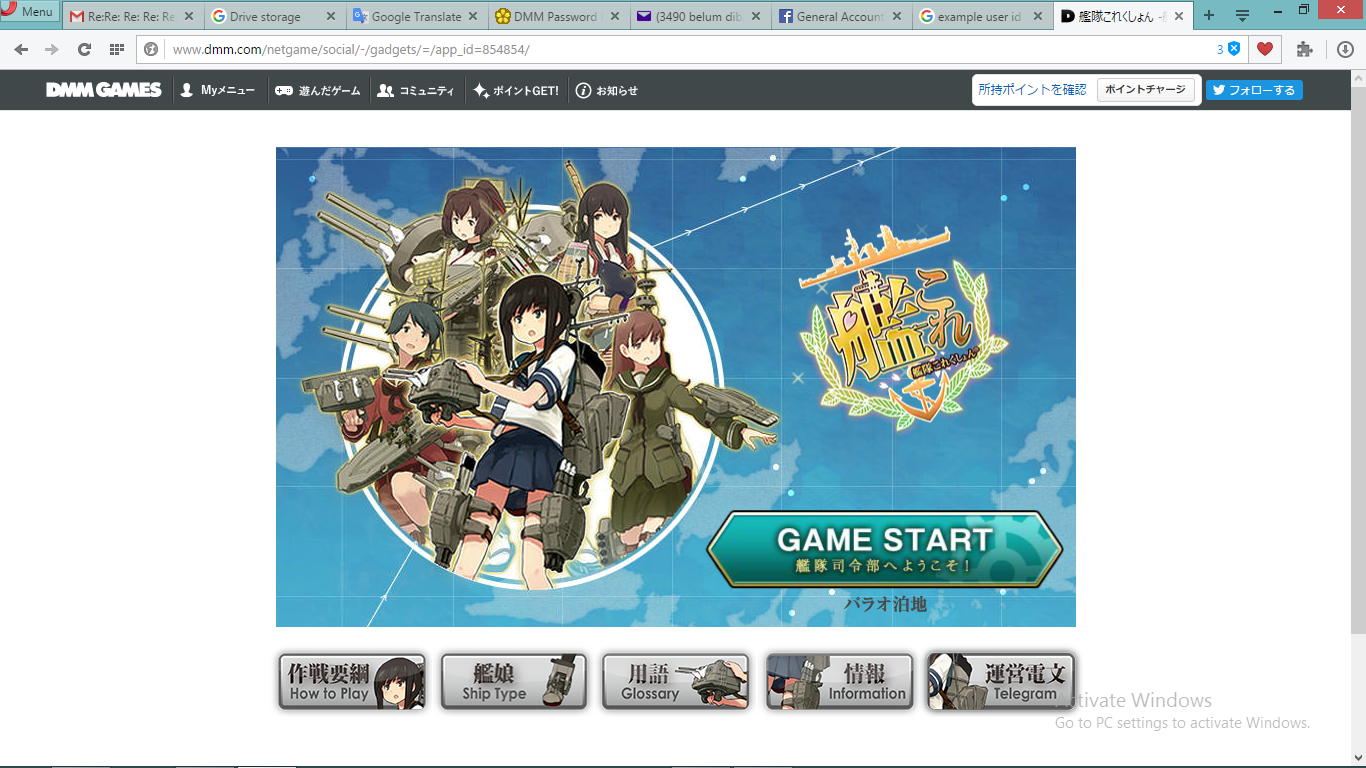The width and height of the screenshot is (1366, 768).
Task: Close the DMM Password tab
Action: point(615,17)
